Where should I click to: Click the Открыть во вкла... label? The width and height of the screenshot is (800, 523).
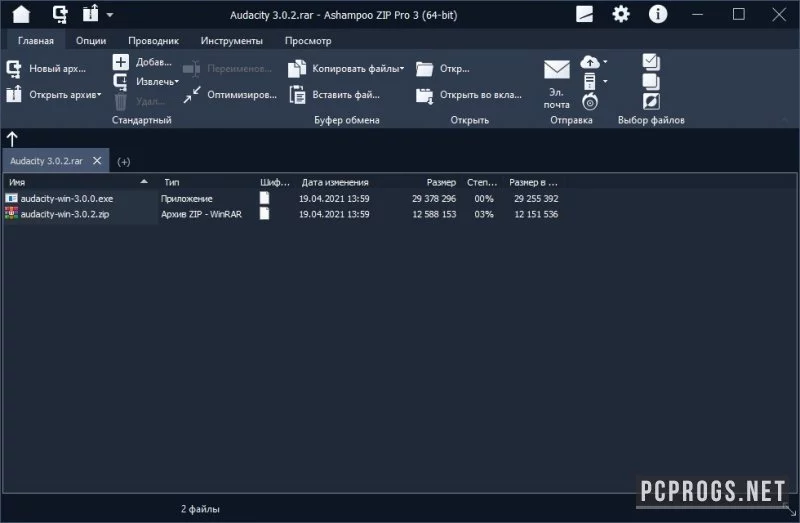[481, 95]
